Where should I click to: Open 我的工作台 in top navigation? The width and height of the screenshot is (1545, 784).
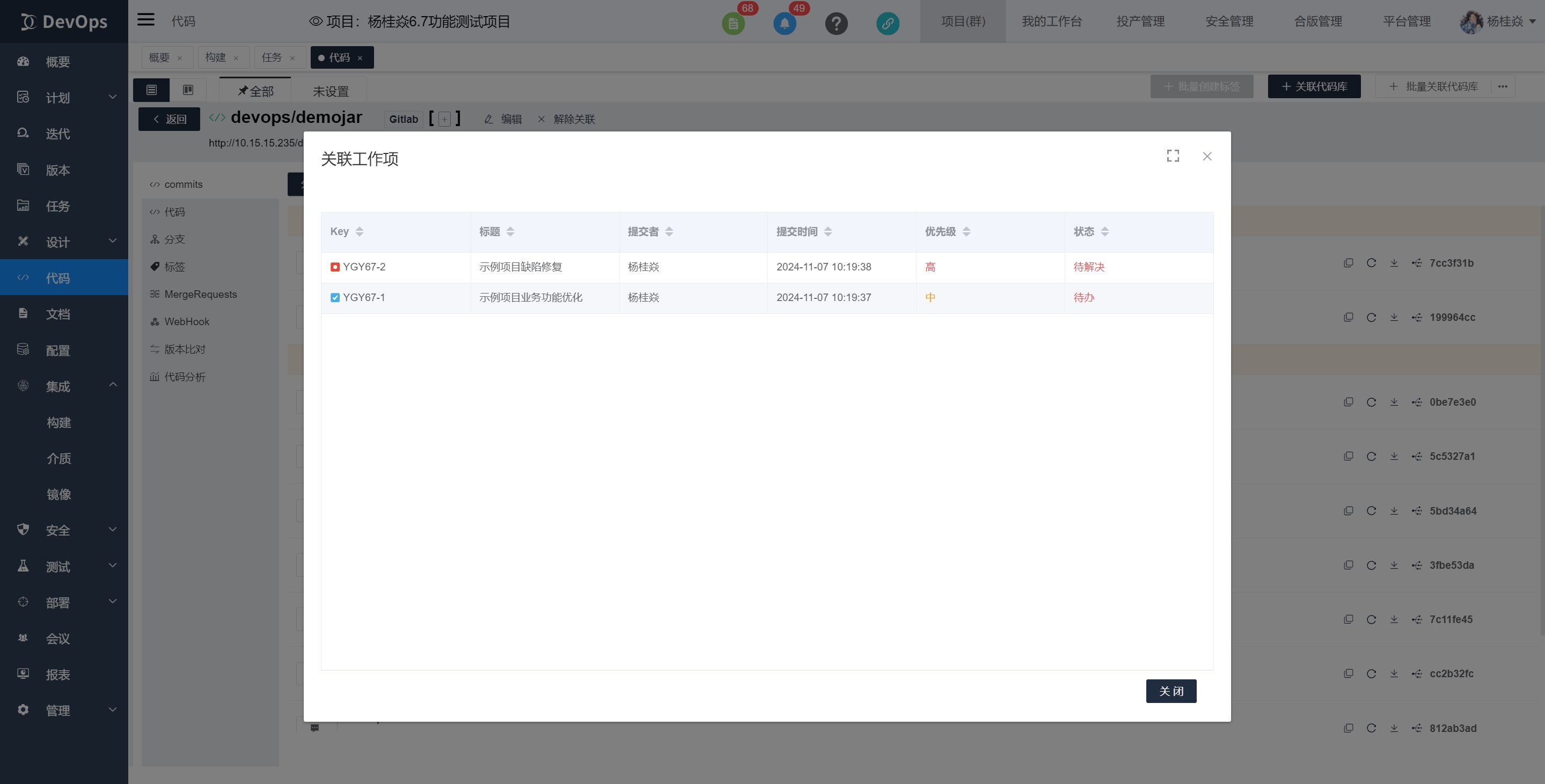pos(1051,21)
